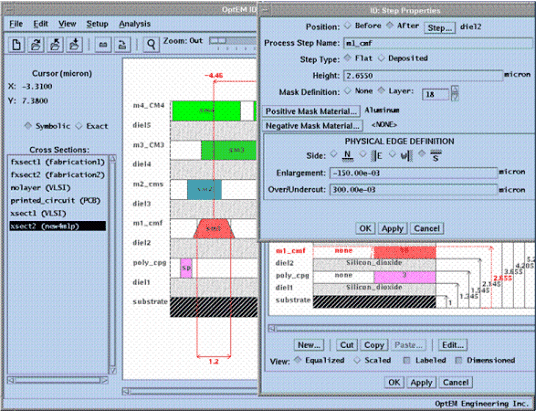Select E side edge option
536x411 pixels.
363,154
